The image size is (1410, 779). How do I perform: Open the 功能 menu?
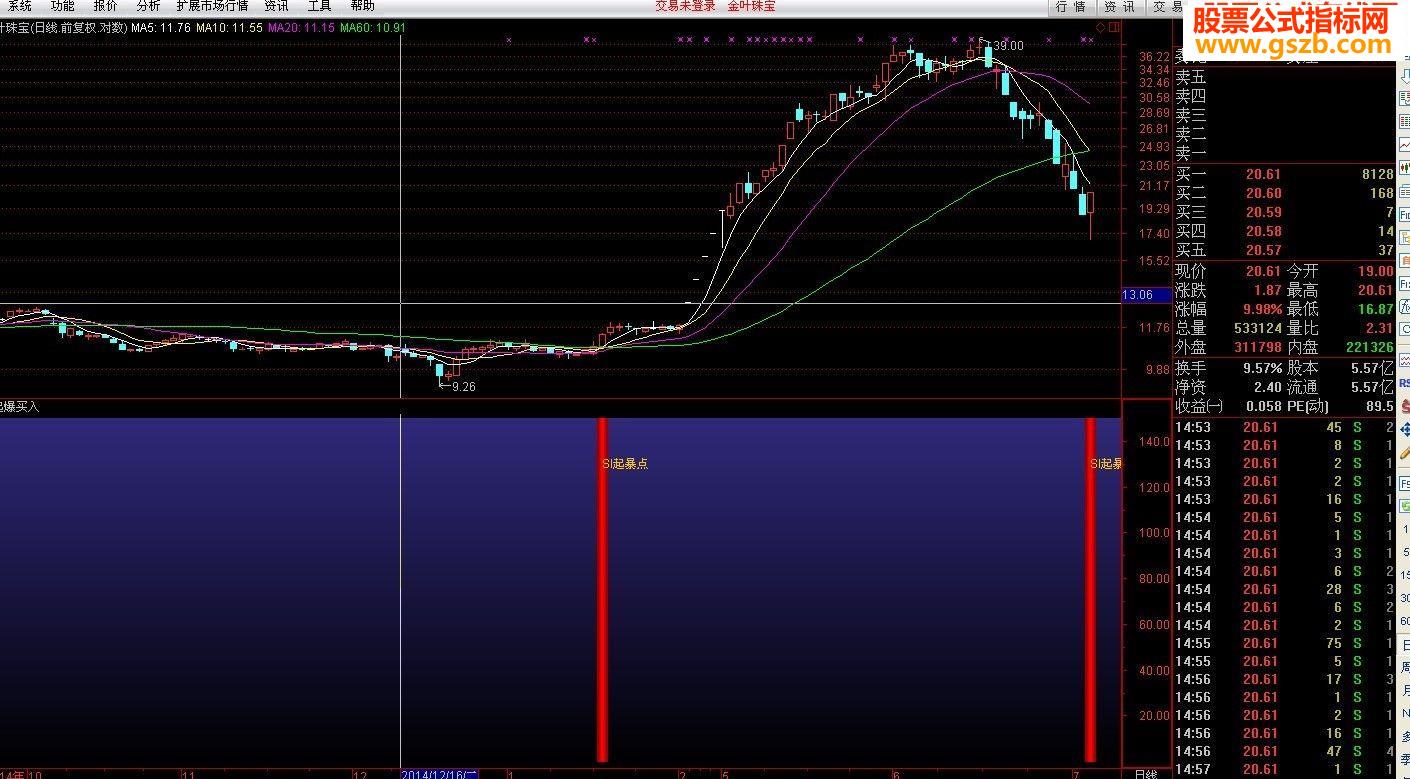coord(62,6)
